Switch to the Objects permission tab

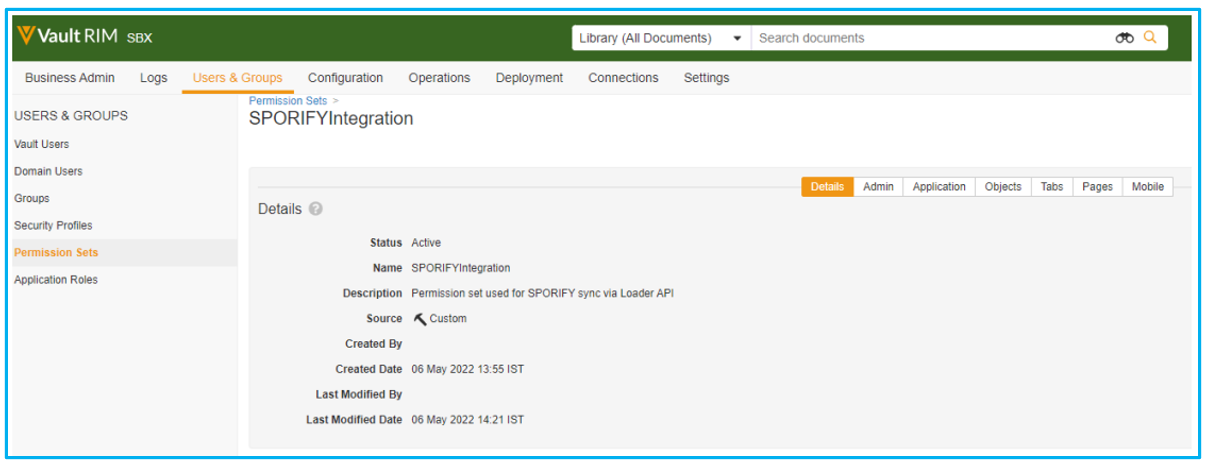click(x=1003, y=187)
